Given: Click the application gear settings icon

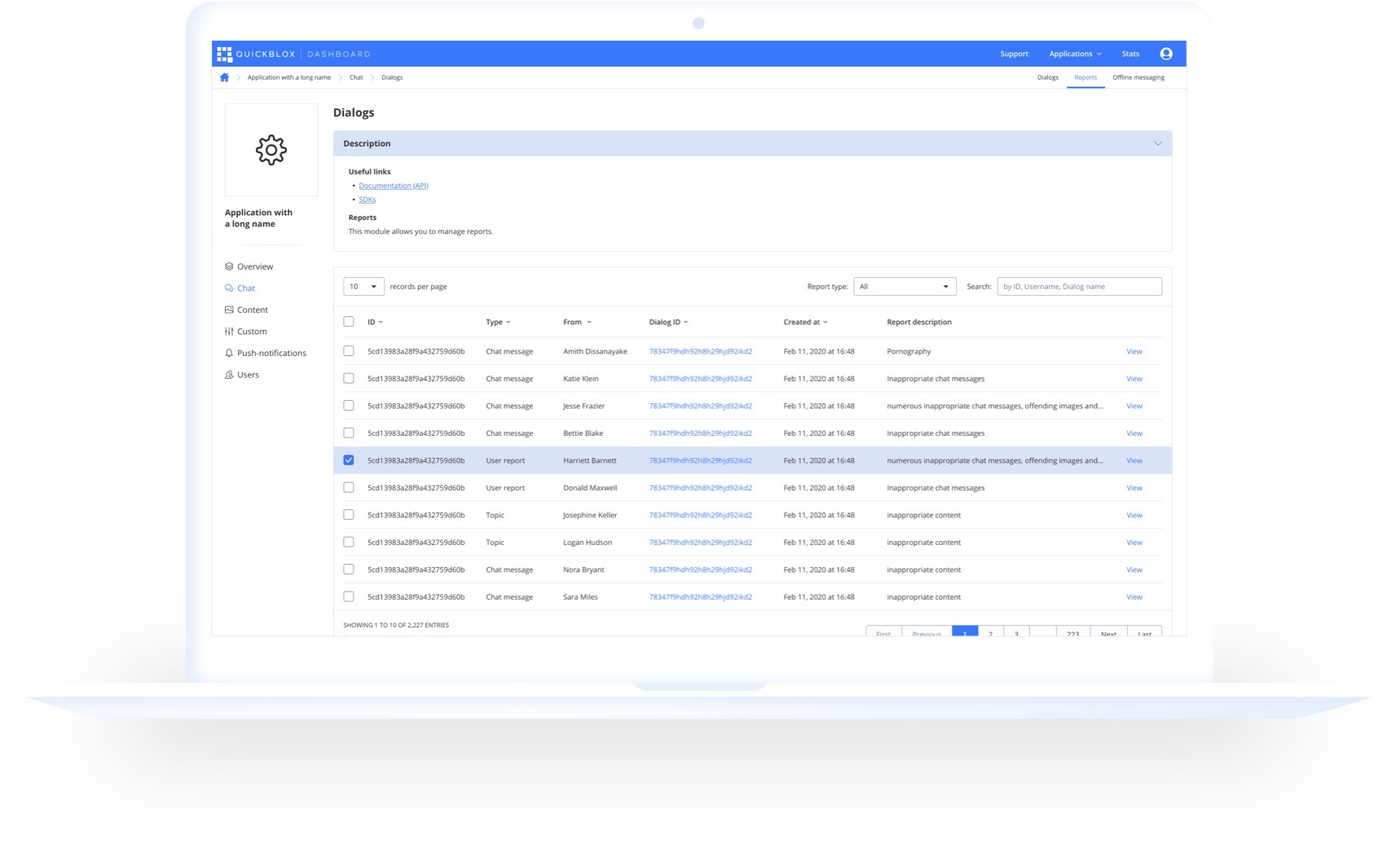Looking at the screenshot, I should 271,150.
